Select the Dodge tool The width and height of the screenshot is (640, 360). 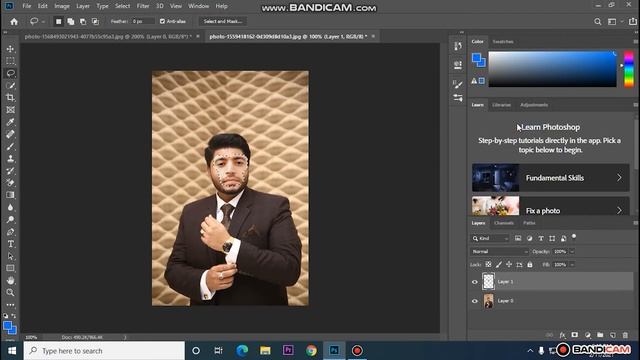click(x=11, y=220)
